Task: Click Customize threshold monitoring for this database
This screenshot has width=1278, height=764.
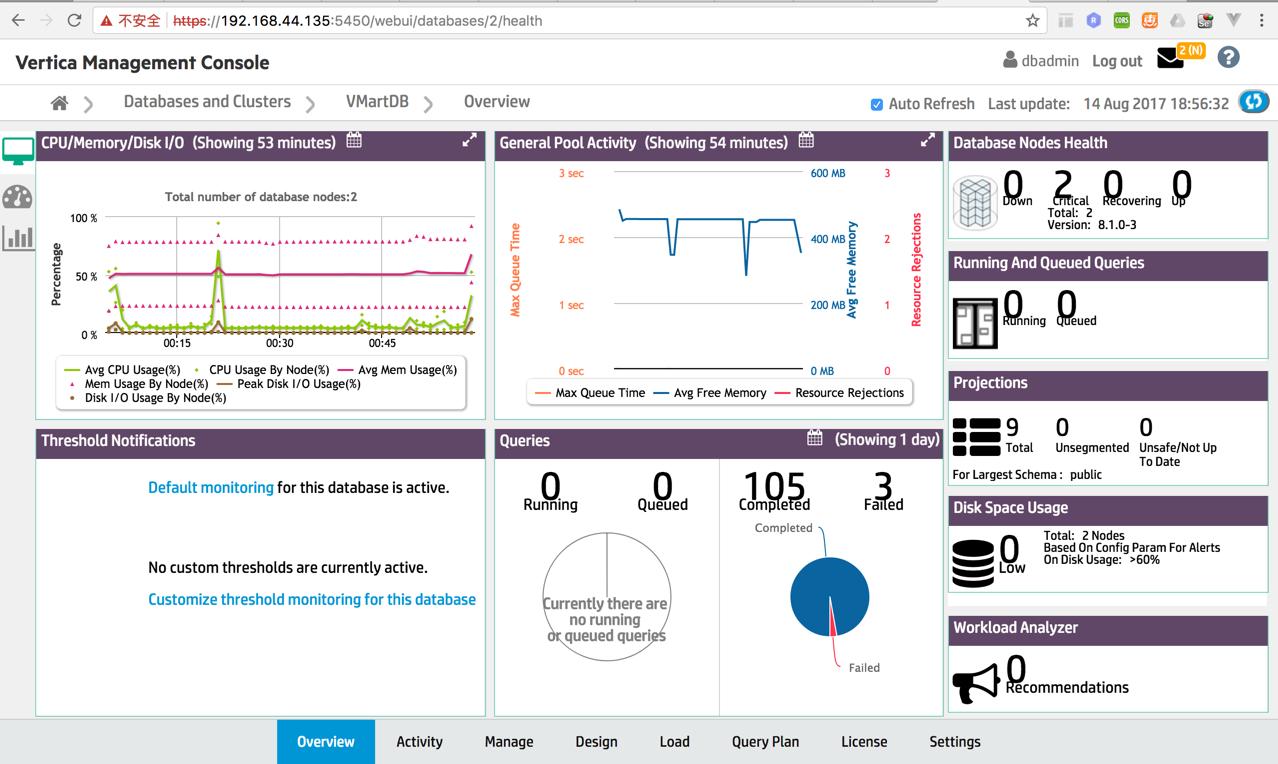Action: pyautogui.click(x=311, y=600)
